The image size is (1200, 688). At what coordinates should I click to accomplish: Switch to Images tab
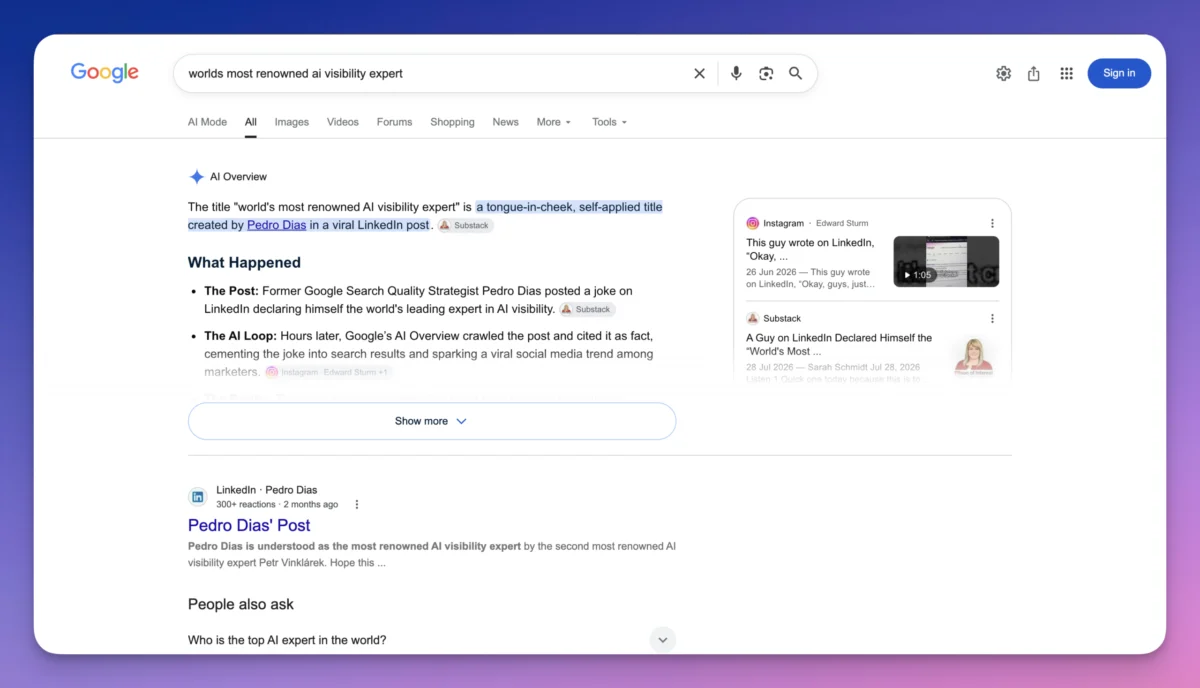(x=292, y=122)
